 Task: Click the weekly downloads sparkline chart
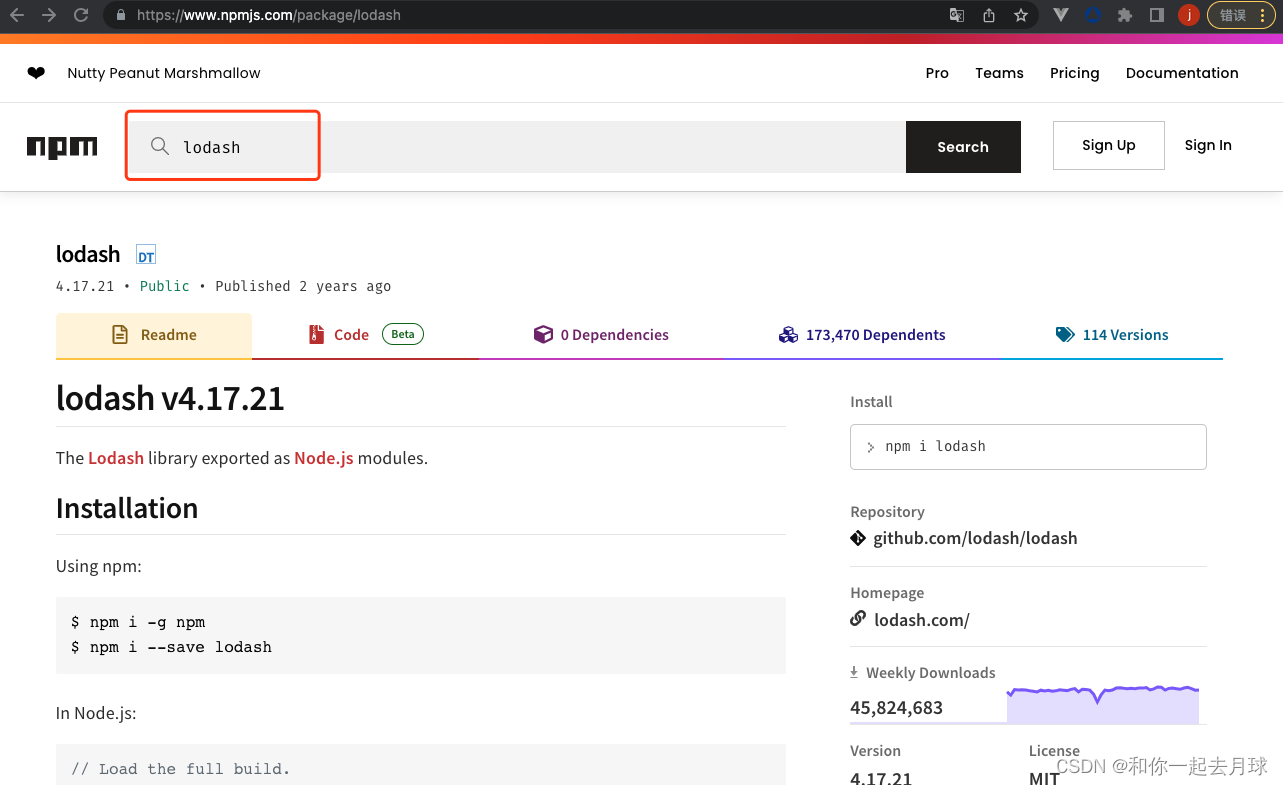1102,704
